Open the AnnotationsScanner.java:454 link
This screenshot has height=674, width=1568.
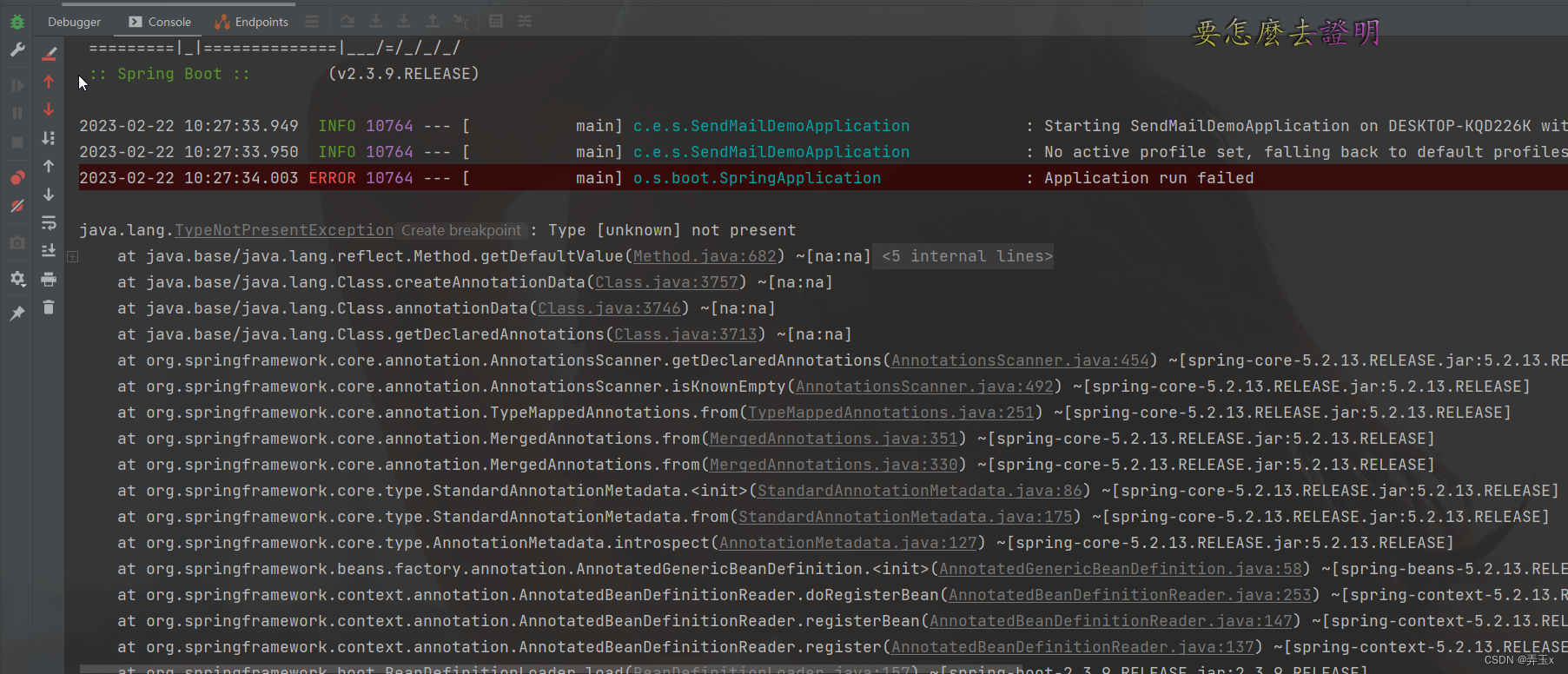(1020, 360)
